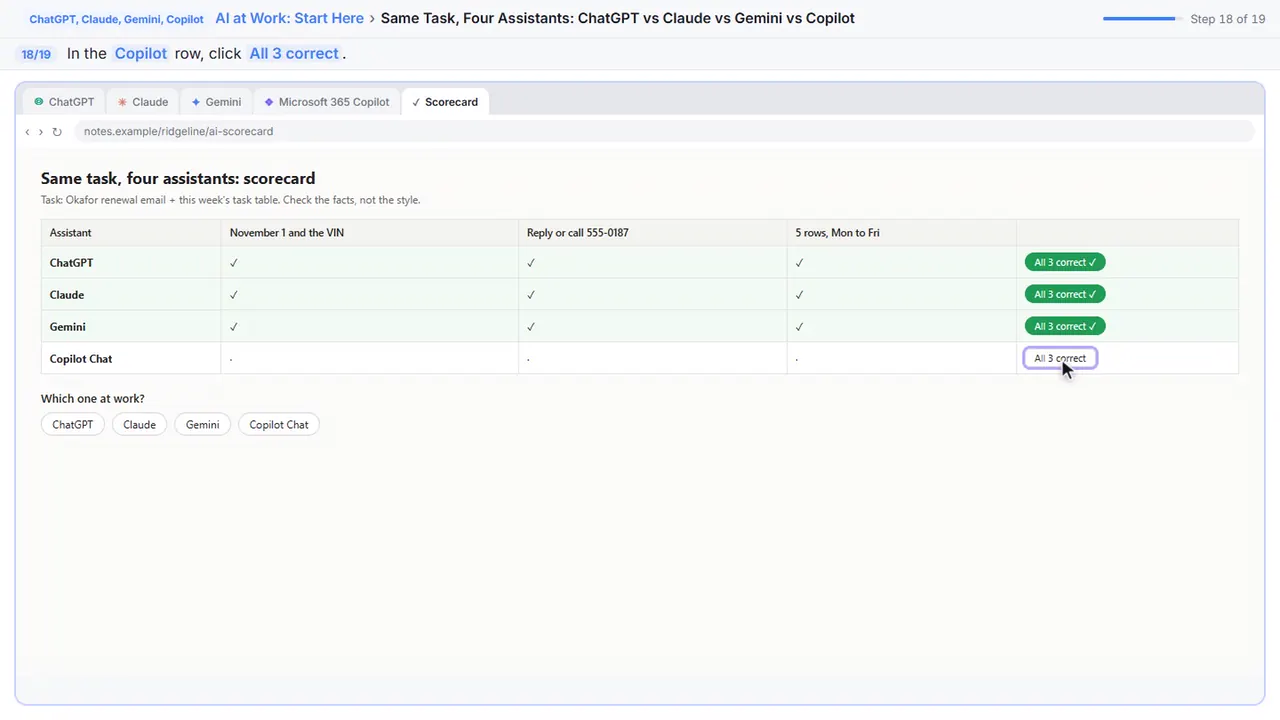Toggle All 3 correct in Gemini row
The height and width of the screenshot is (720, 1280).
(x=1065, y=326)
